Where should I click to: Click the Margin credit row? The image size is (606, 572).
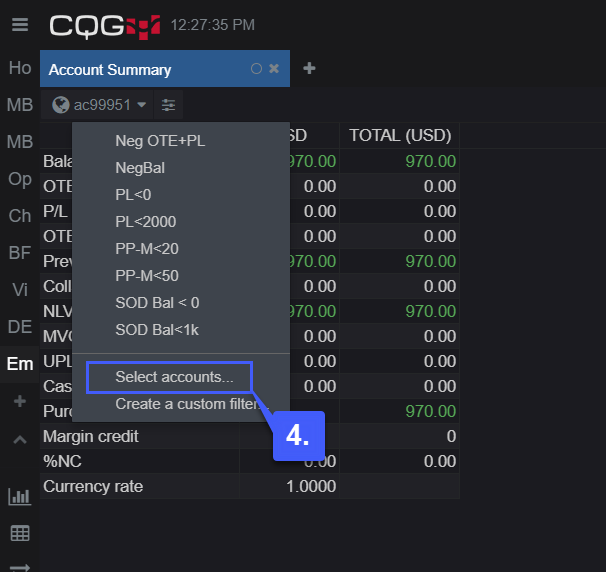pos(250,436)
